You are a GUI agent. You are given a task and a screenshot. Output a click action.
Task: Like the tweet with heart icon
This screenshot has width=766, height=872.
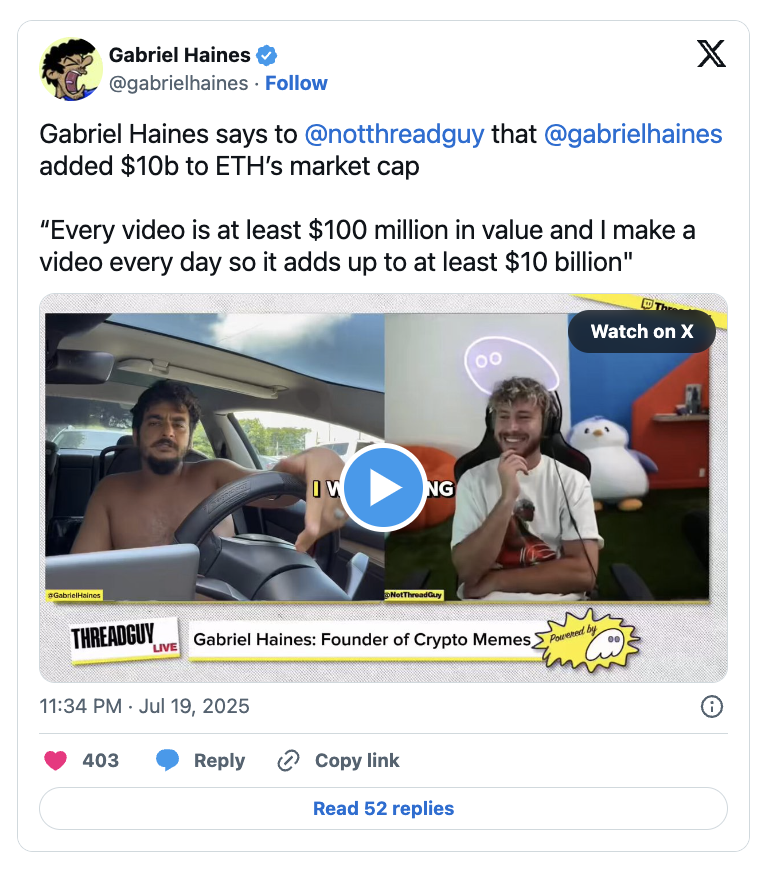click(56, 760)
